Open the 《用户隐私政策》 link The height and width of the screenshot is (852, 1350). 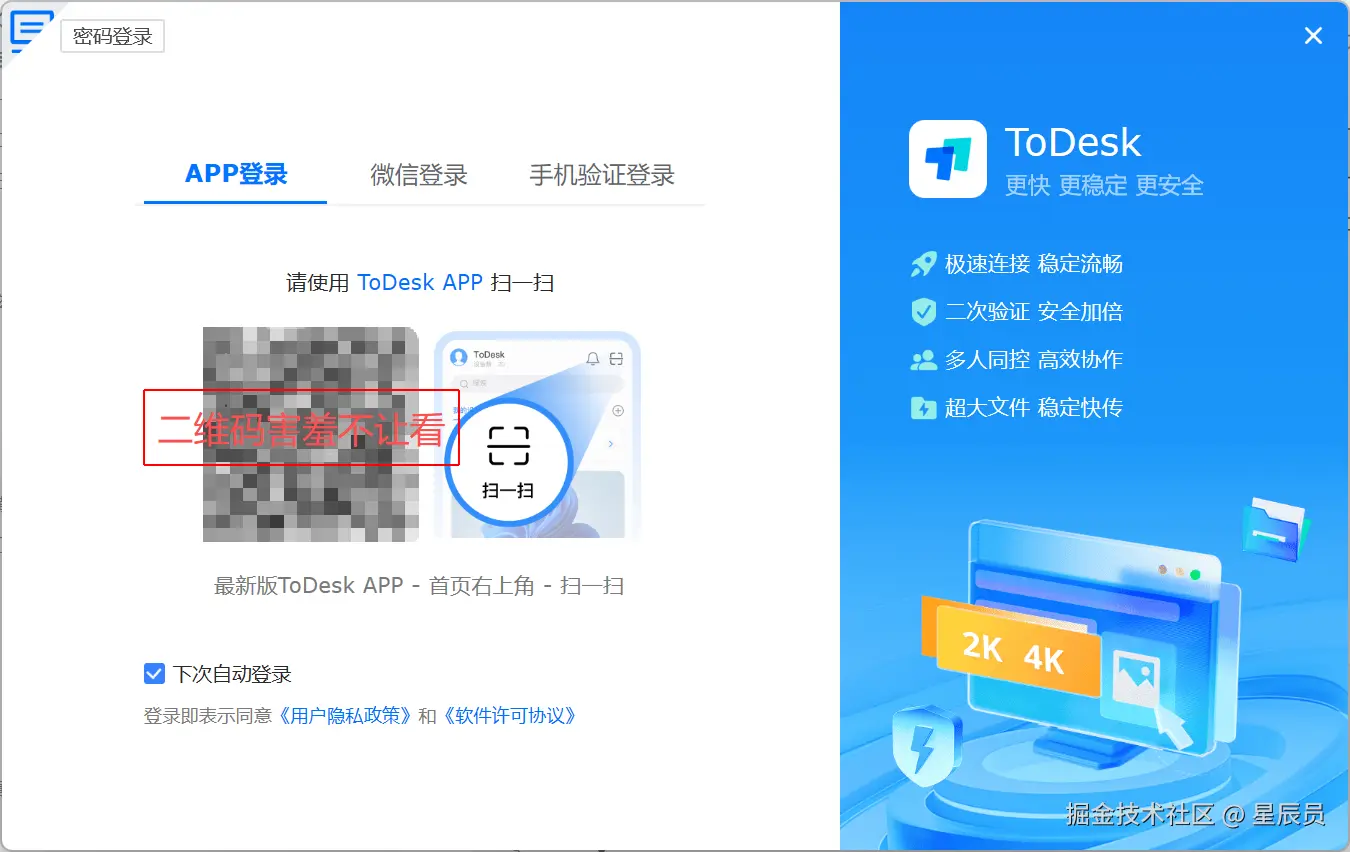pos(345,716)
